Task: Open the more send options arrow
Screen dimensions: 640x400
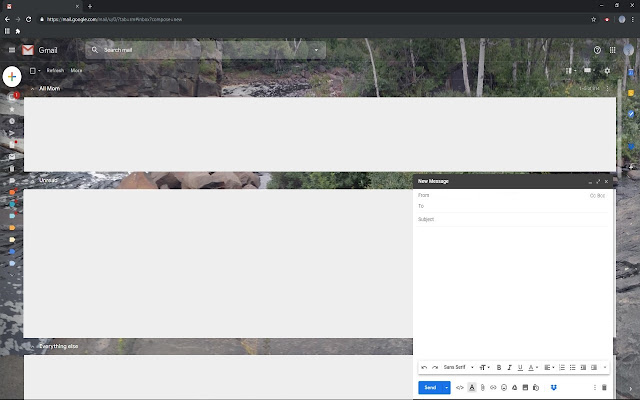Action: coord(447,388)
